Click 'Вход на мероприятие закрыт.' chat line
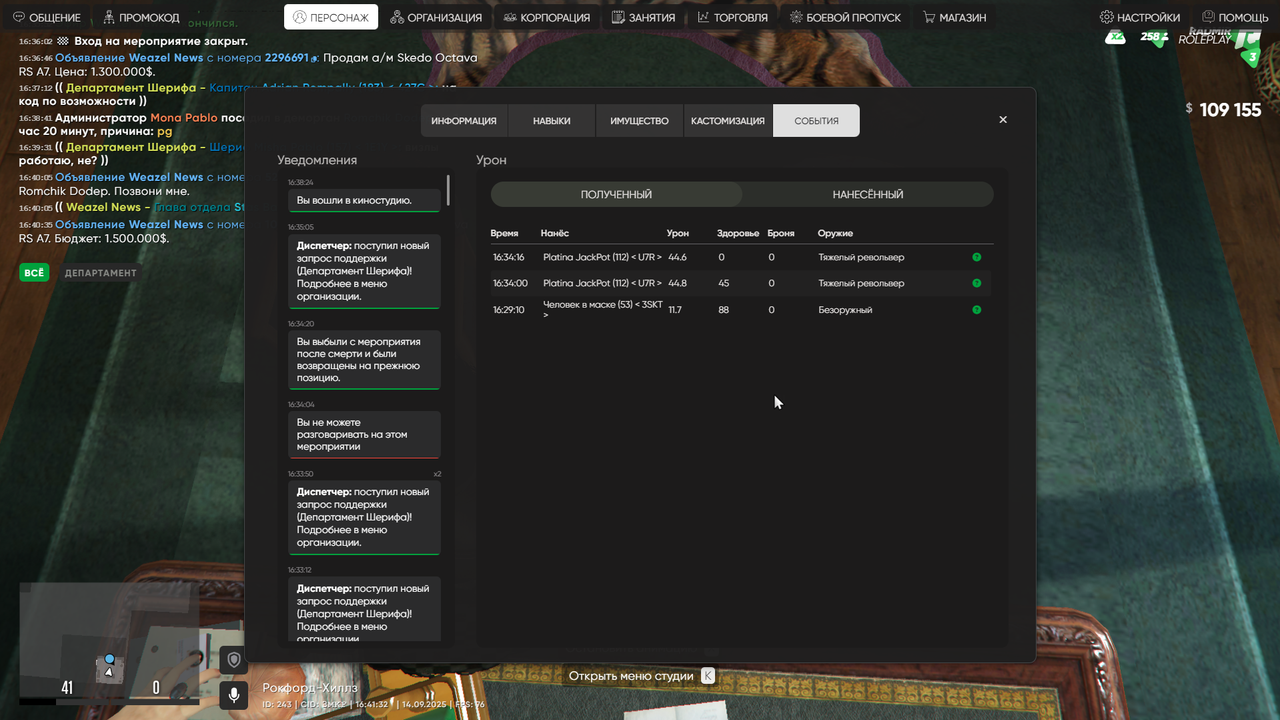Image resolution: width=1280 pixels, height=720 pixels. (161, 42)
